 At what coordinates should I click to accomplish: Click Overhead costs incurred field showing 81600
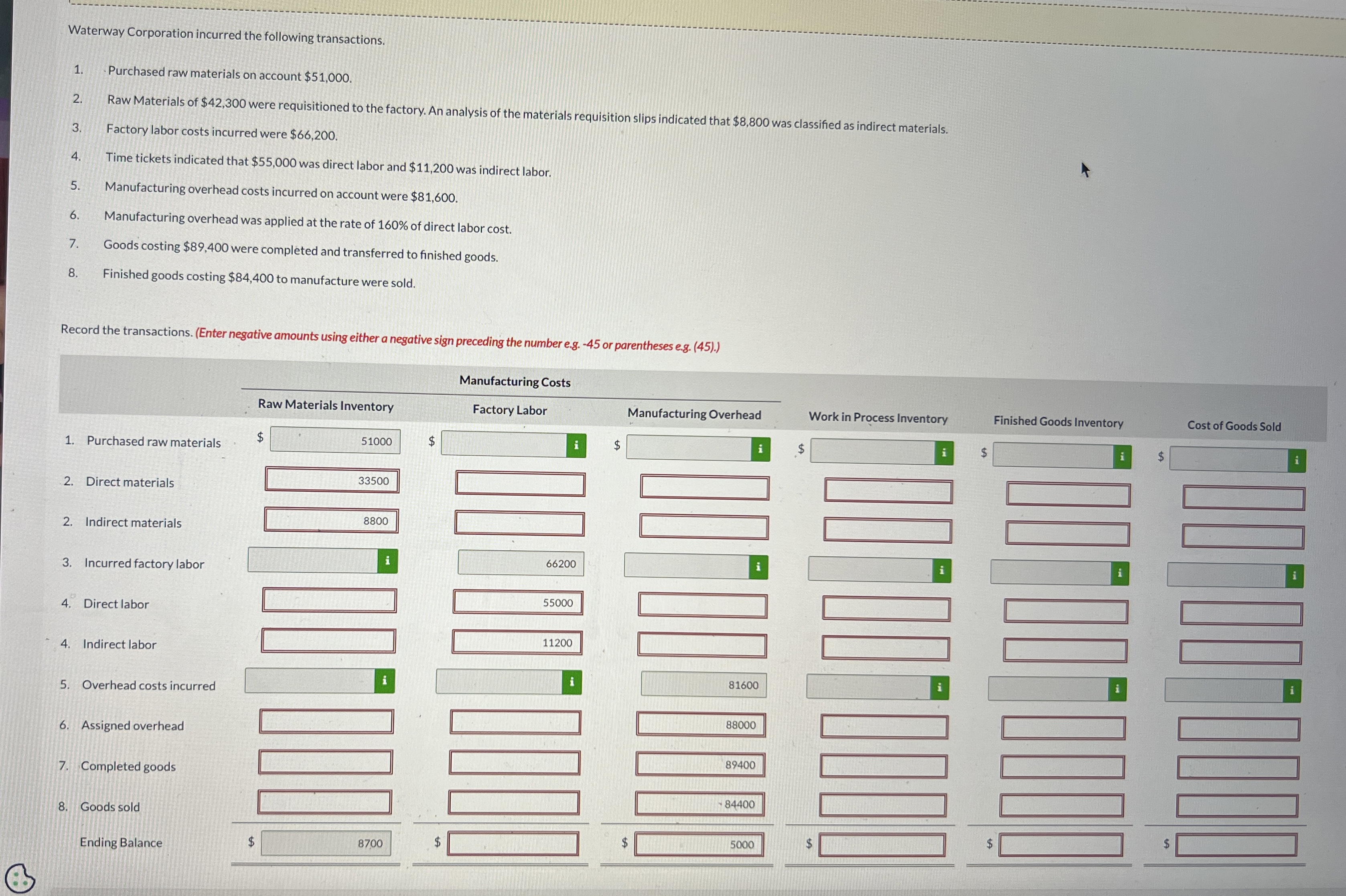[x=703, y=685]
